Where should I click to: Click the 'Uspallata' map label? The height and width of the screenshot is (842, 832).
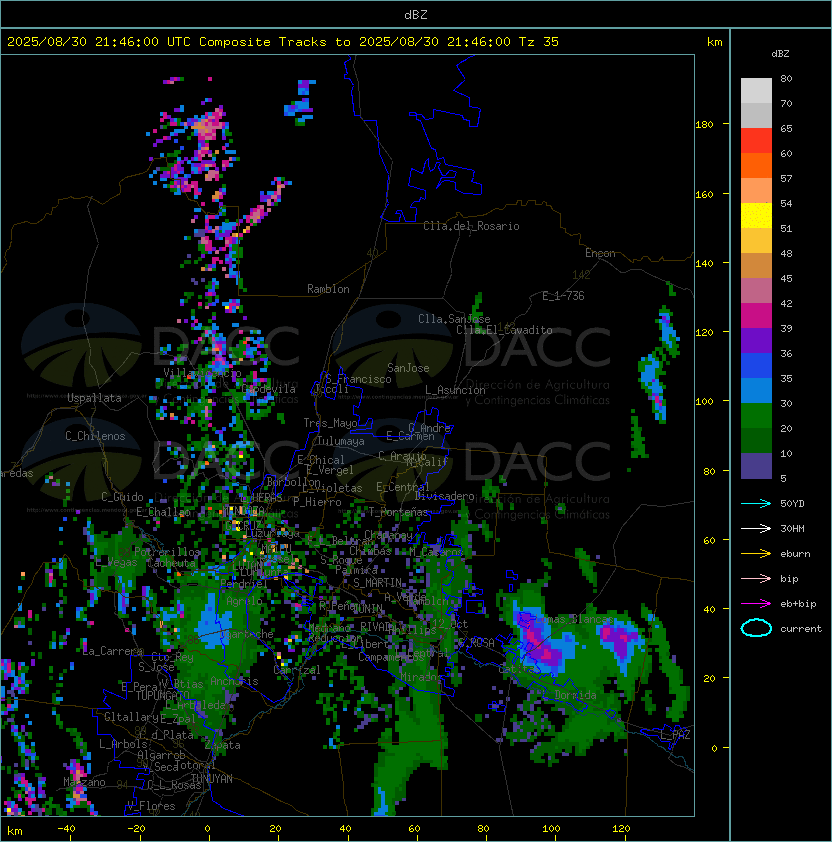(x=94, y=398)
